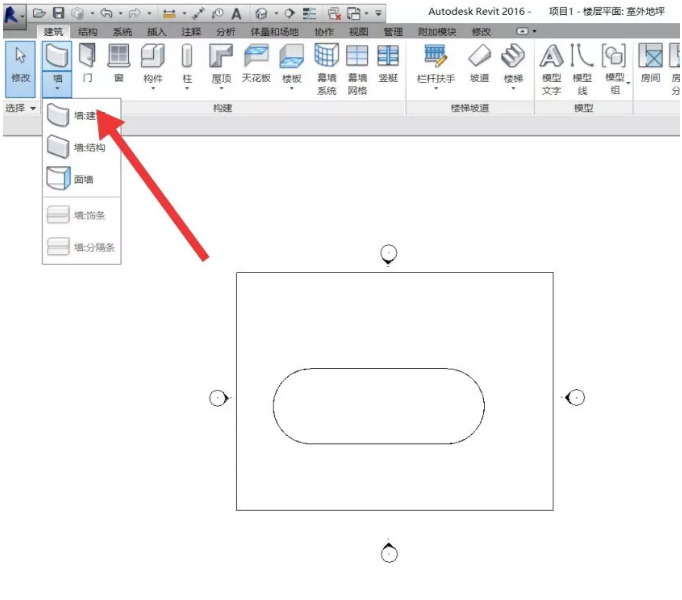The height and width of the screenshot is (600, 682).
Task: Switch to the 体量和场地 ribbon tab
Action: click(x=274, y=32)
